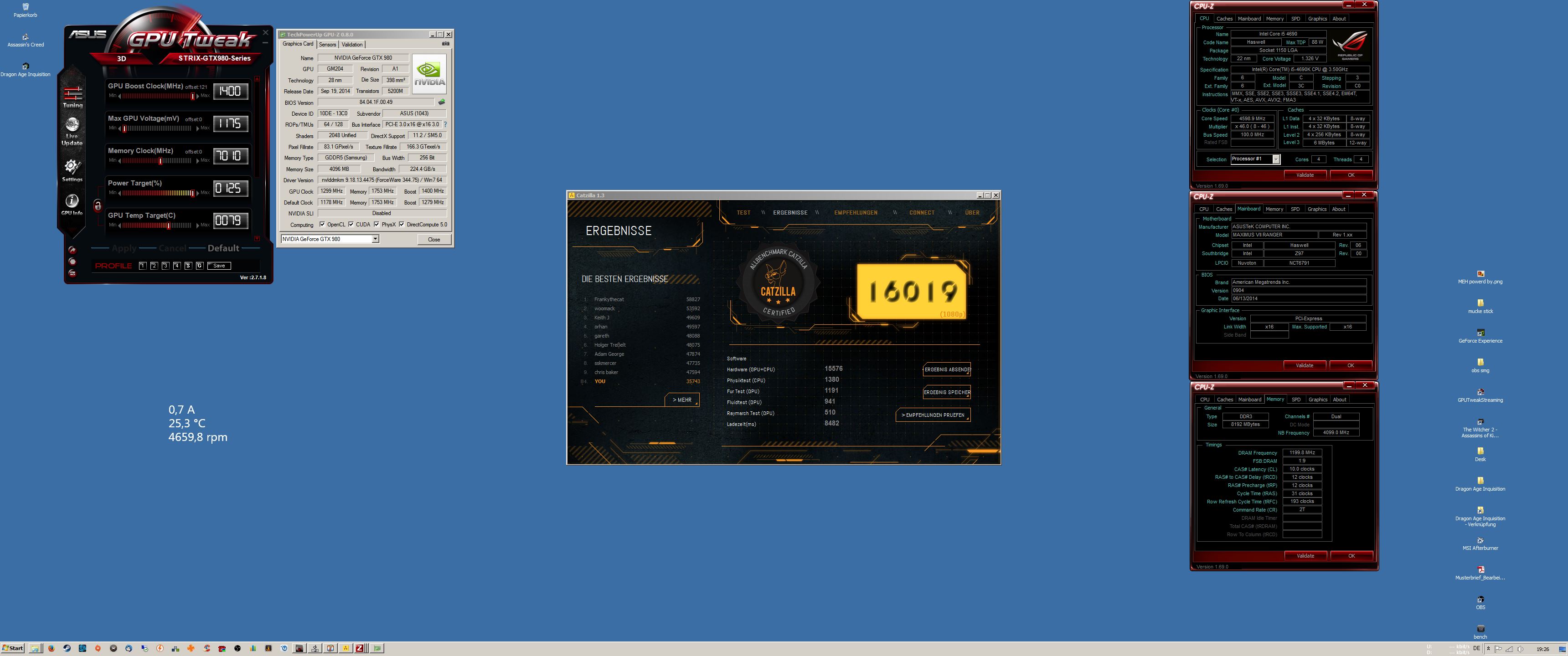Viewport: 1568px width, 656px height.
Task: Click Close button in GPU-Z
Action: 434,239
